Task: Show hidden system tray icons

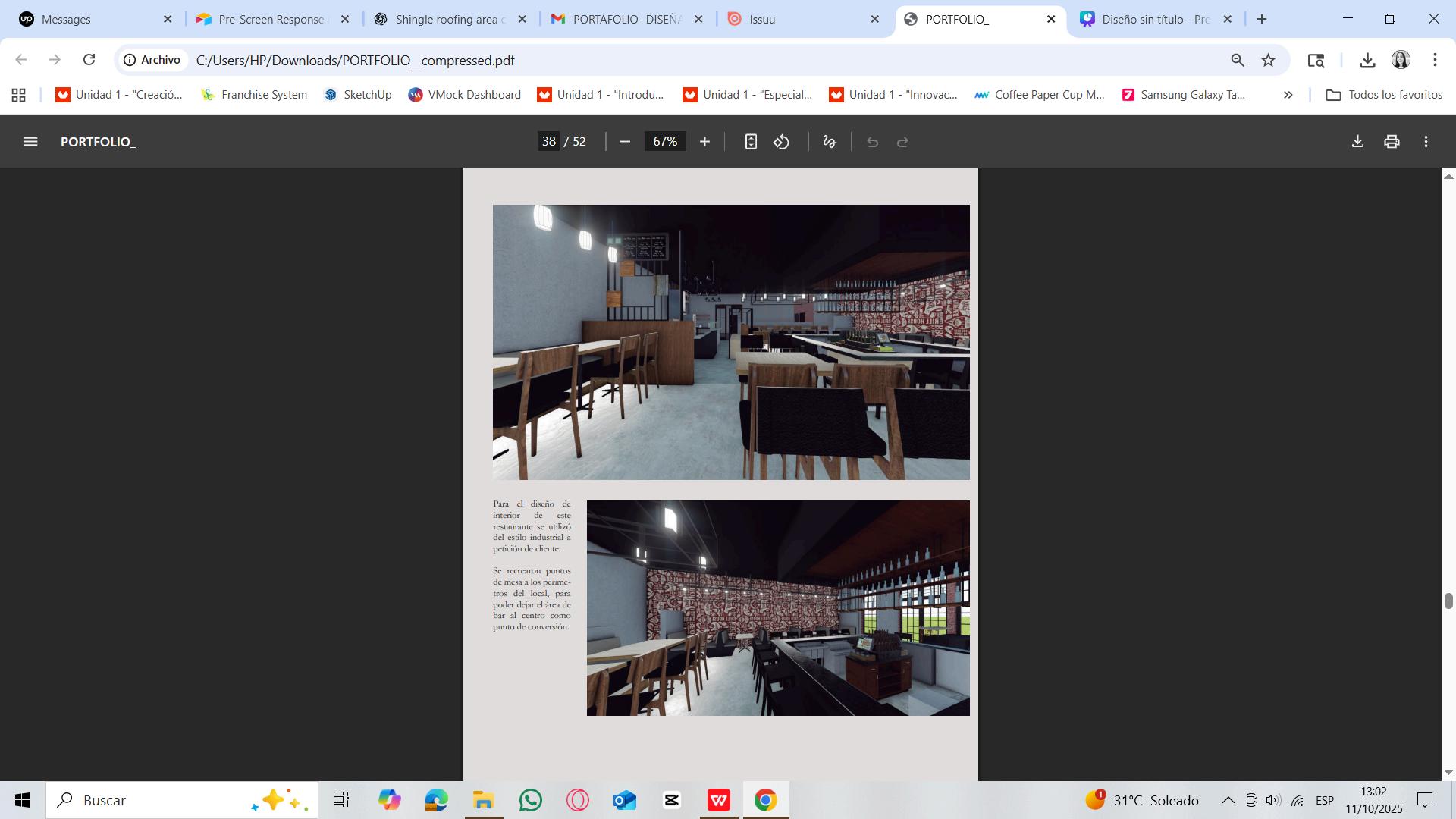Action: pyautogui.click(x=1228, y=800)
